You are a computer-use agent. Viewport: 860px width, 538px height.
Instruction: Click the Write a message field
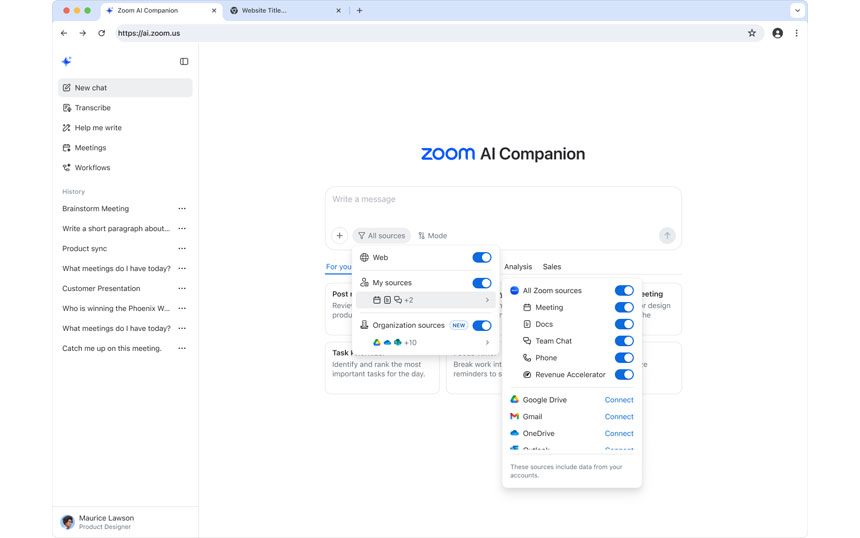pos(503,200)
